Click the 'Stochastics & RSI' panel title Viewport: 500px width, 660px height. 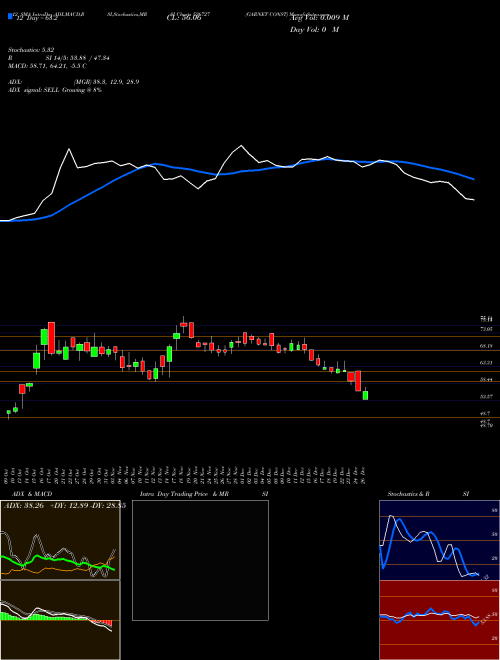428,494
